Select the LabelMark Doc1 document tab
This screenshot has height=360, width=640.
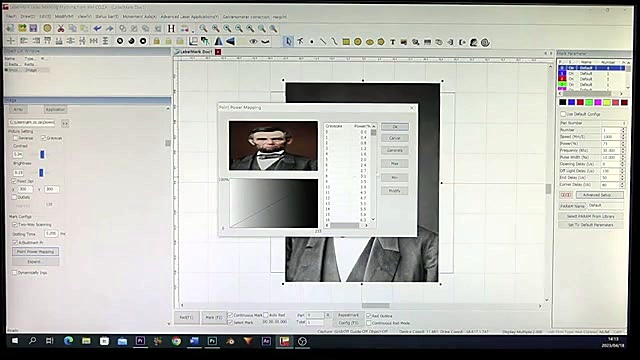pyautogui.click(x=197, y=52)
